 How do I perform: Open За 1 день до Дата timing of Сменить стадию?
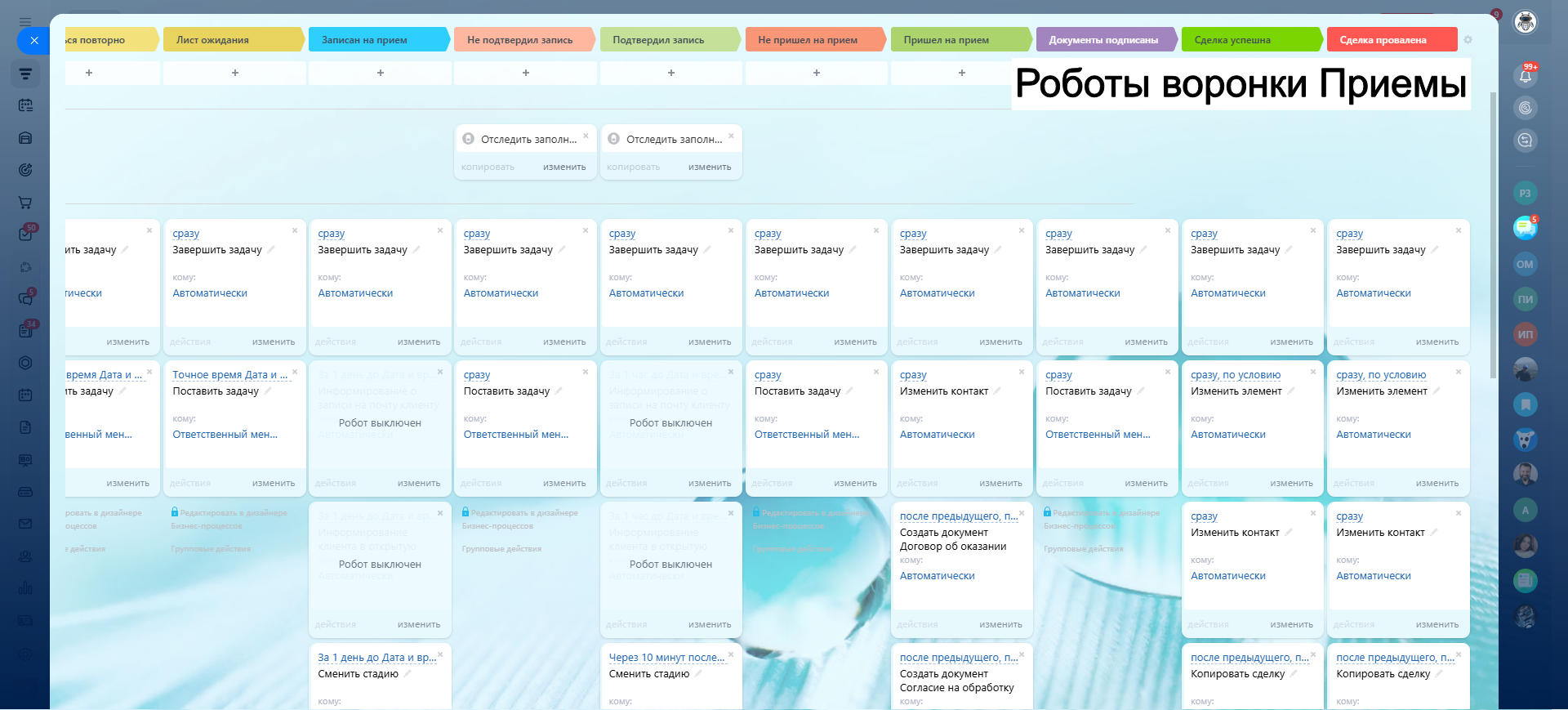point(376,658)
